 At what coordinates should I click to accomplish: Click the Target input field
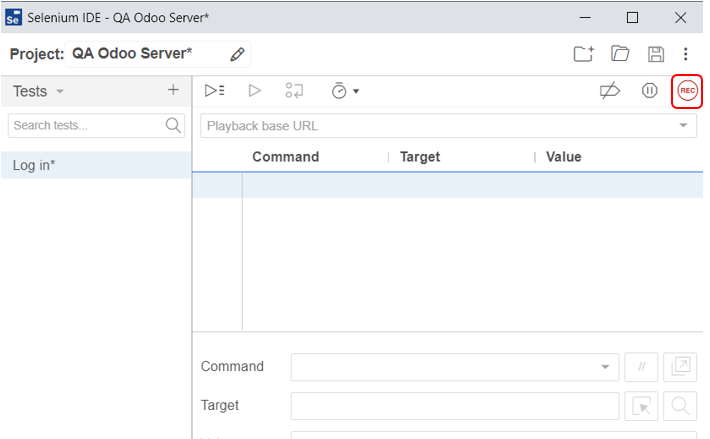[x=455, y=406]
